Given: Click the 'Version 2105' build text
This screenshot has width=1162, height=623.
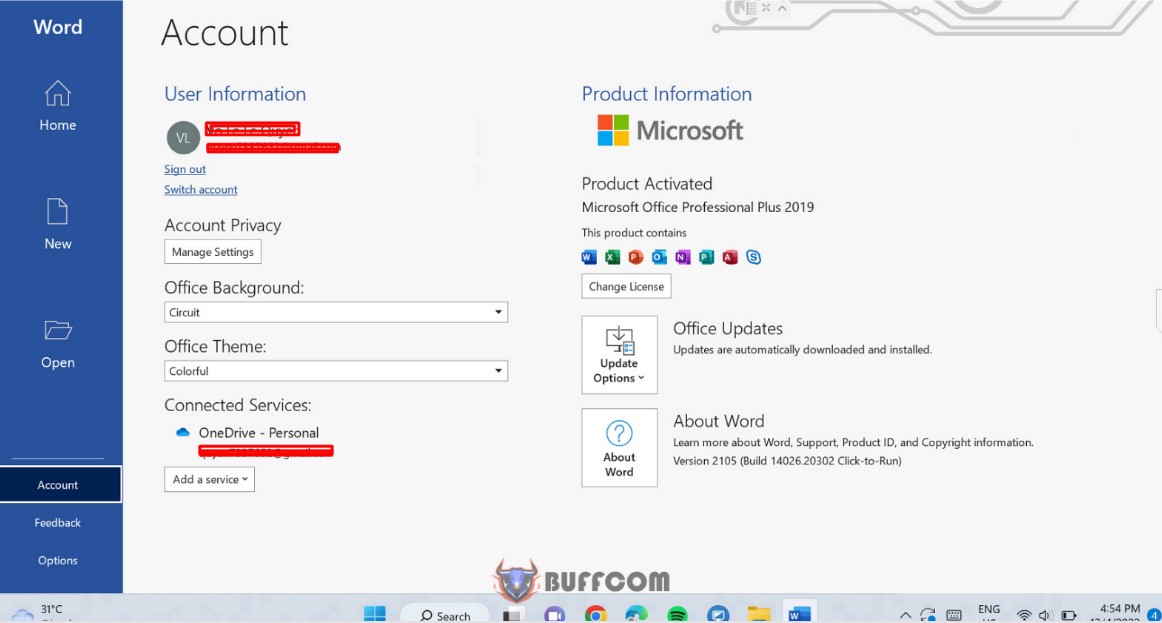Looking at the screenshot, I should coord(787,461).
